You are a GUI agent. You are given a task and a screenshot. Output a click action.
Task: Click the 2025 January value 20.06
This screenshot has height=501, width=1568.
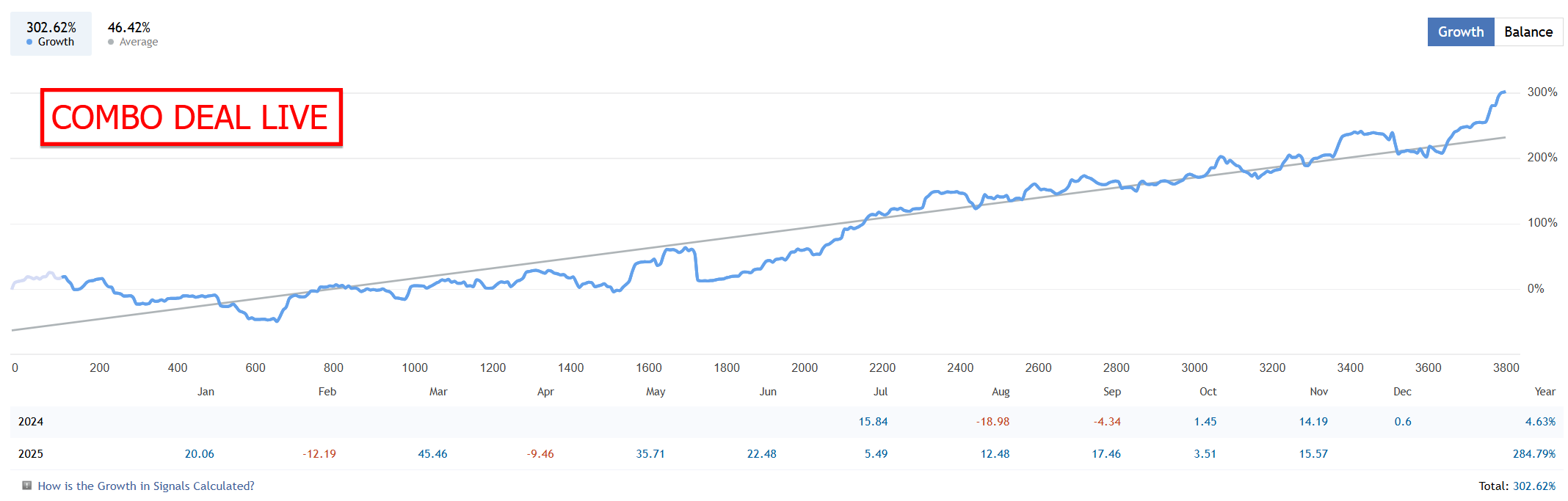(x=199, y=454)
